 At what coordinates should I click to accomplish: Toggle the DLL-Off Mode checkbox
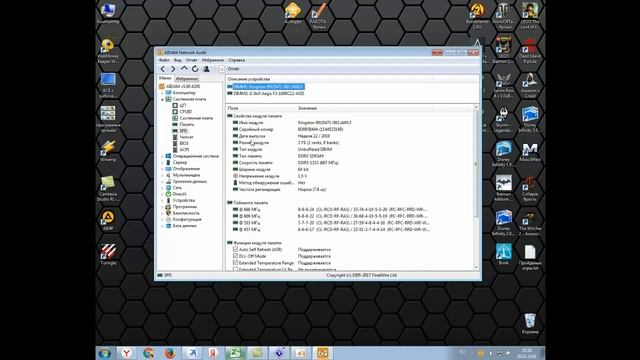point(236,256)
